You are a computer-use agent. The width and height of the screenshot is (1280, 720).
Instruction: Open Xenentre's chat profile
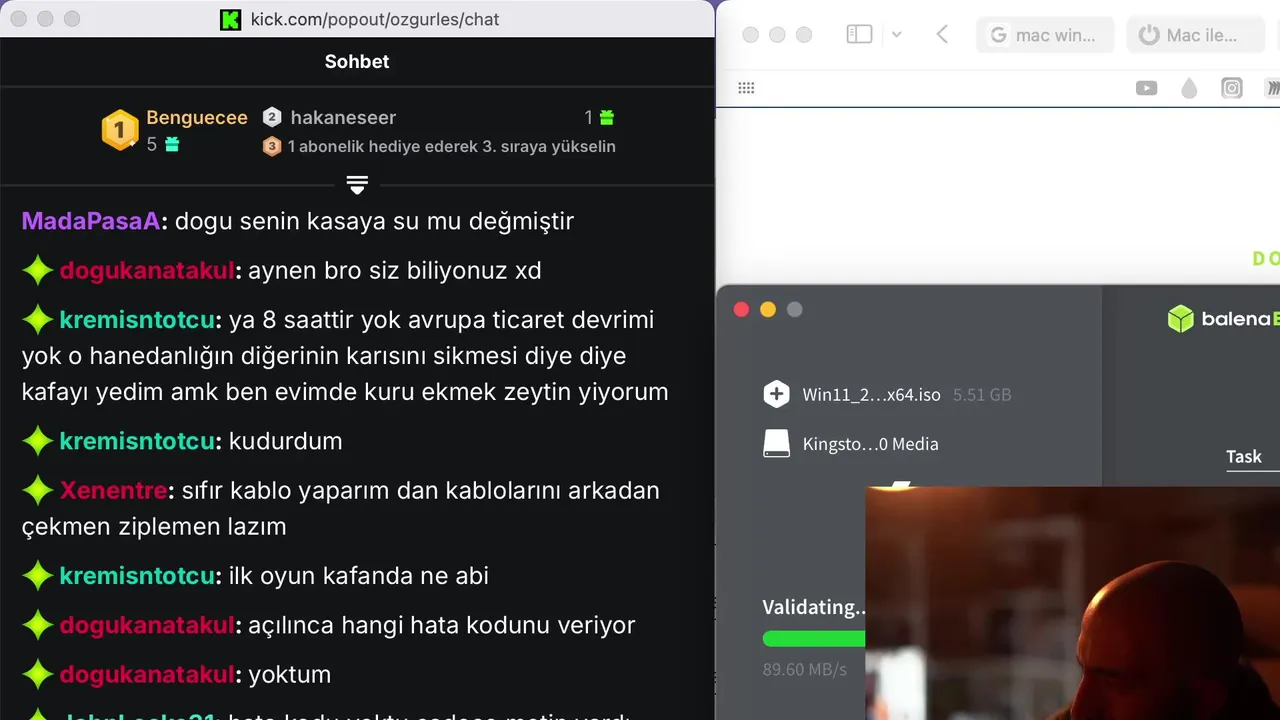pos(113,491)
